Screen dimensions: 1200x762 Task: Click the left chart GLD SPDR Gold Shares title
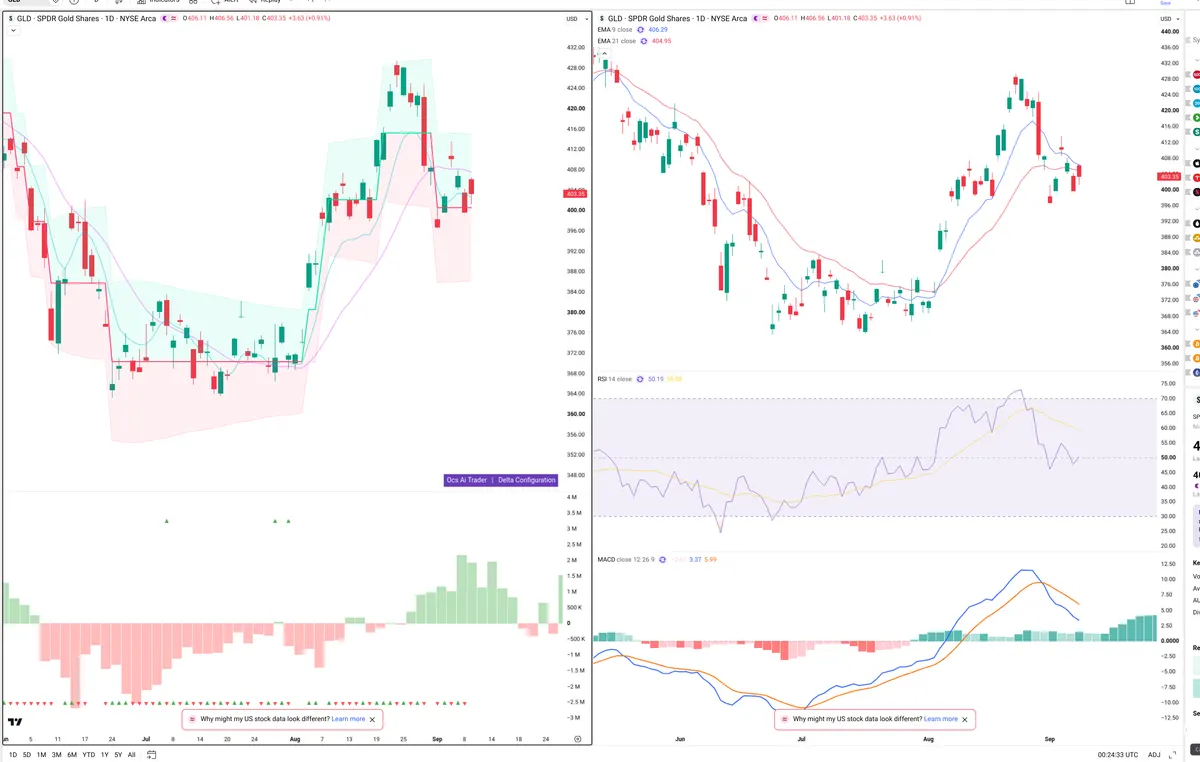(x=86, y=19)
